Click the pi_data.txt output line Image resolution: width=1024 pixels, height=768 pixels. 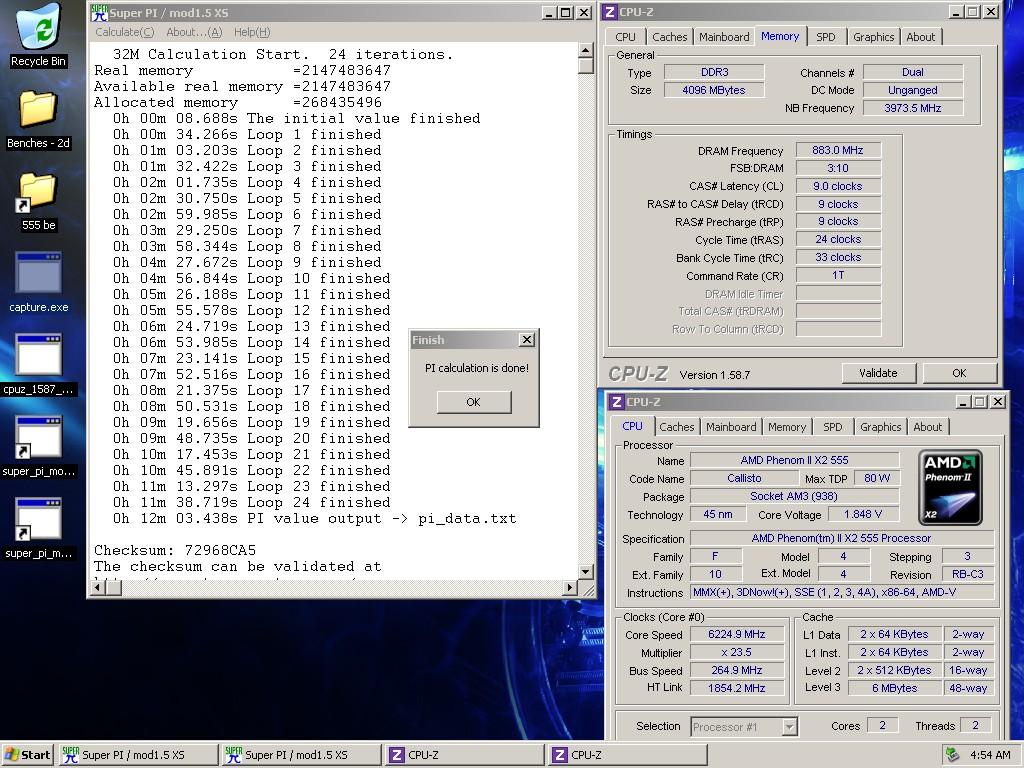coord(314,519)
